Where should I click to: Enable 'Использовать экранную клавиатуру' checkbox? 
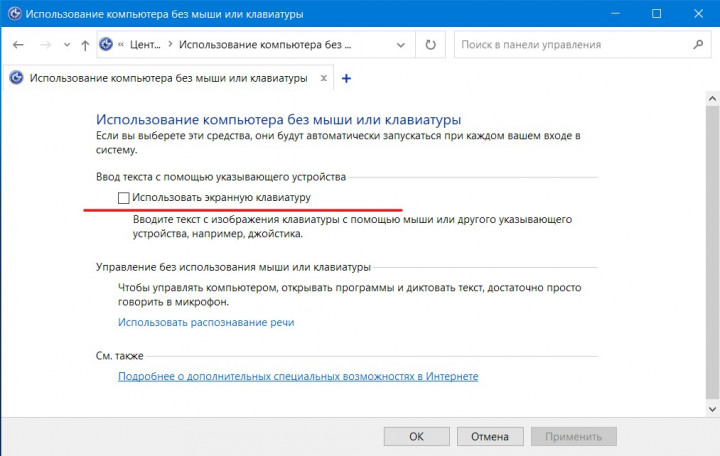pos(124,198)
